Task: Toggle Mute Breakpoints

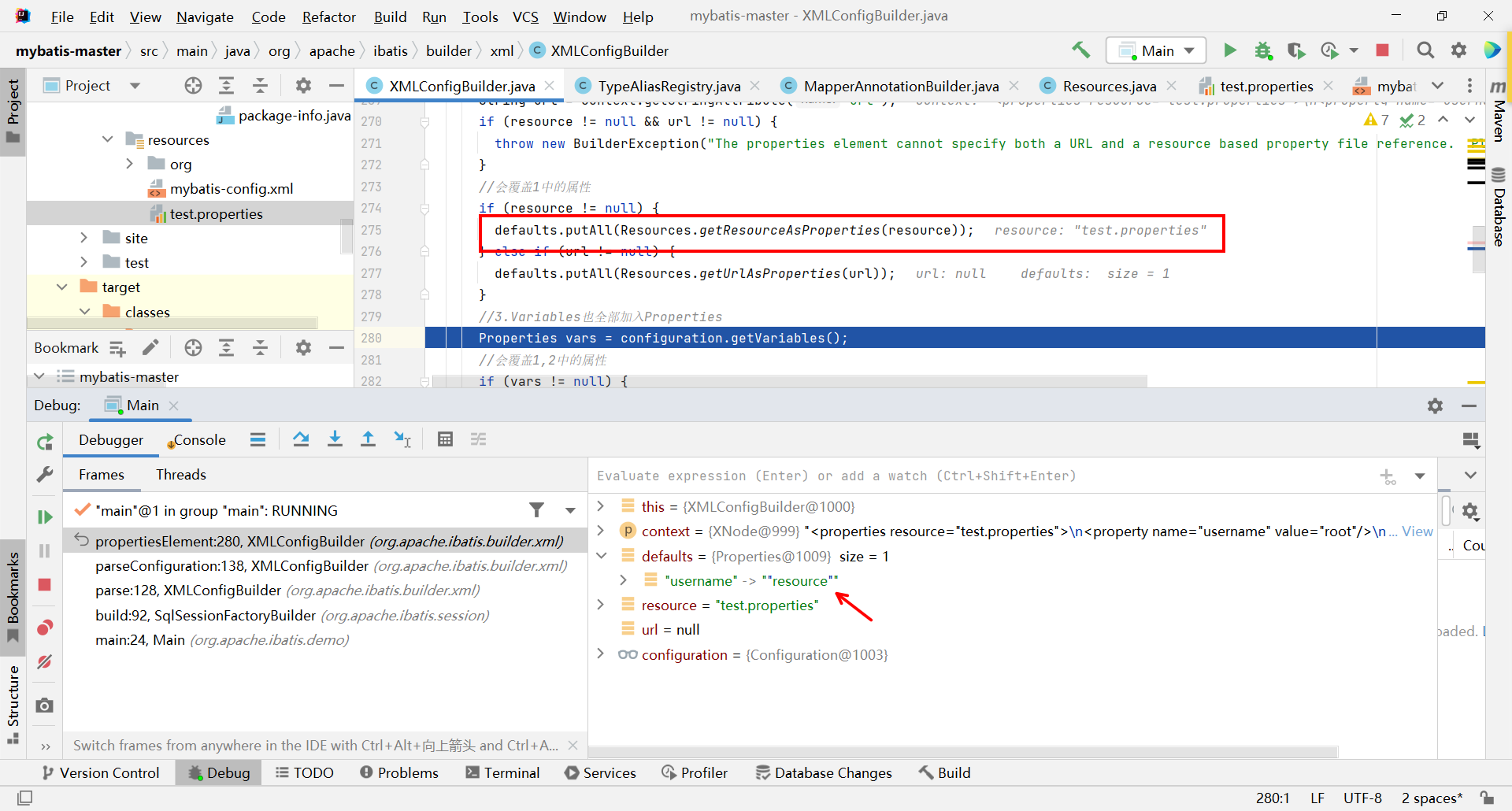Action: tap(45, 661)
